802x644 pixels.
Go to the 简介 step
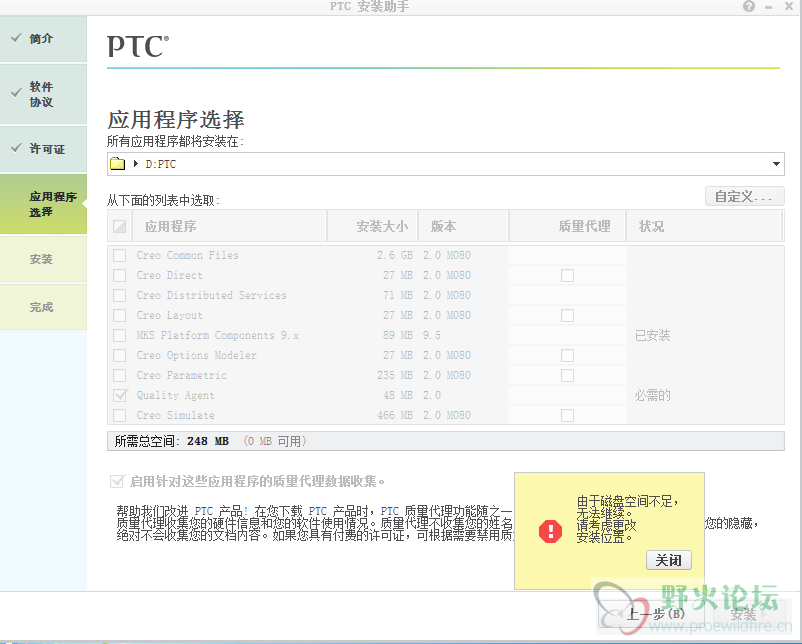[43, 39]
